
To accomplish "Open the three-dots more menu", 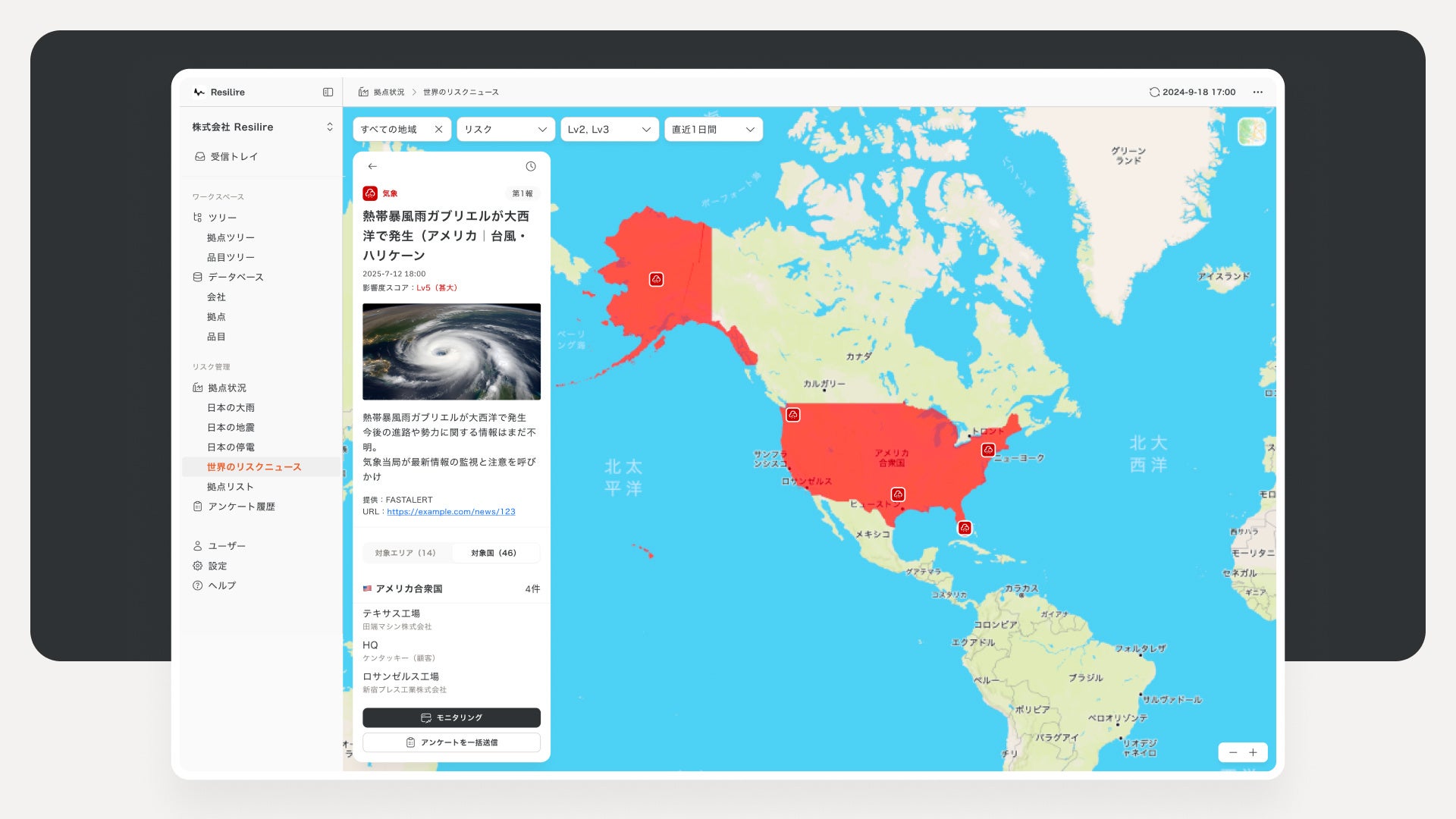I will click(1257, 92).
